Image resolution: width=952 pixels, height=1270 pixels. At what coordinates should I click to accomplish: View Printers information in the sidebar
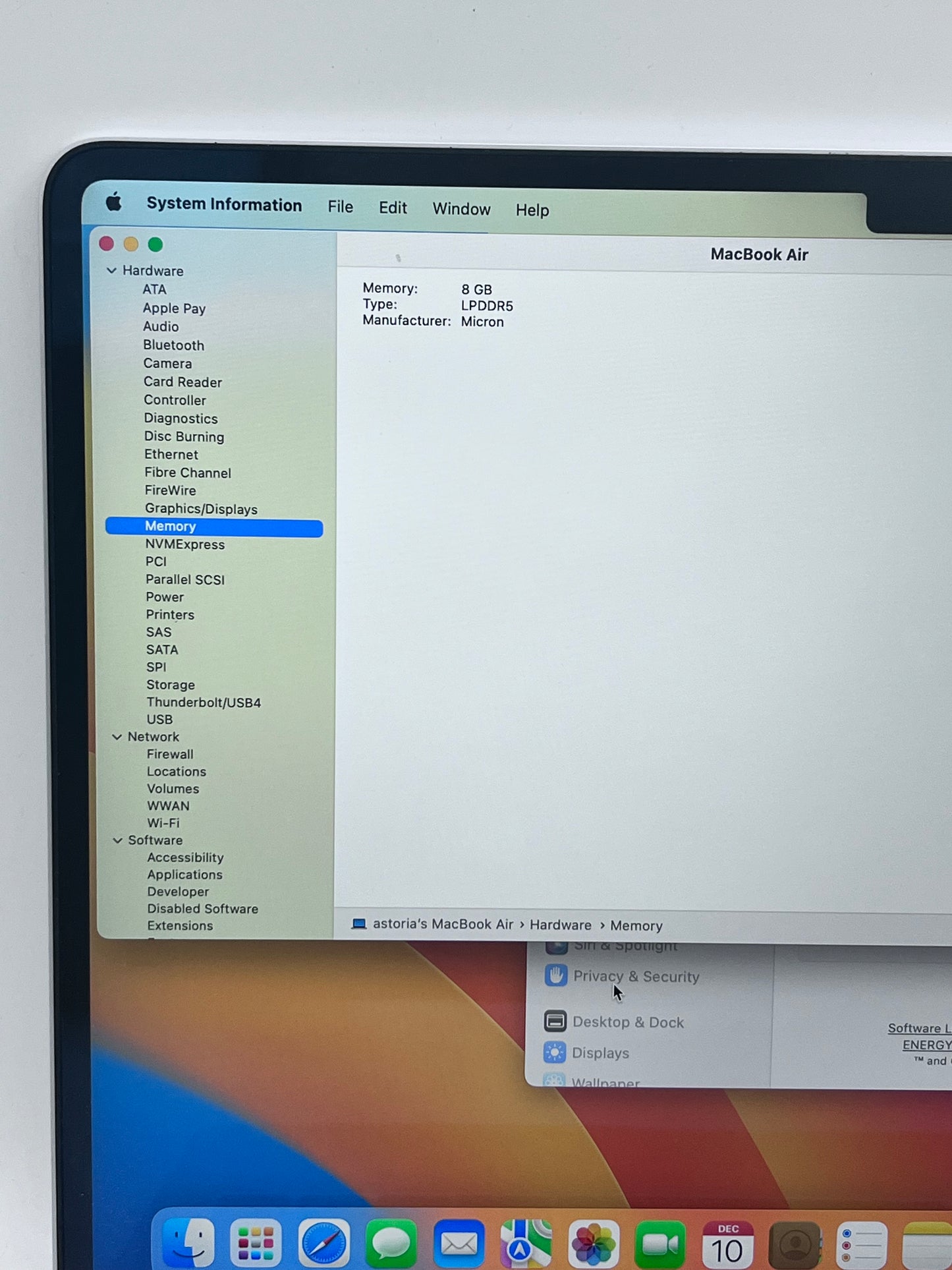click(x=170, y=615)
